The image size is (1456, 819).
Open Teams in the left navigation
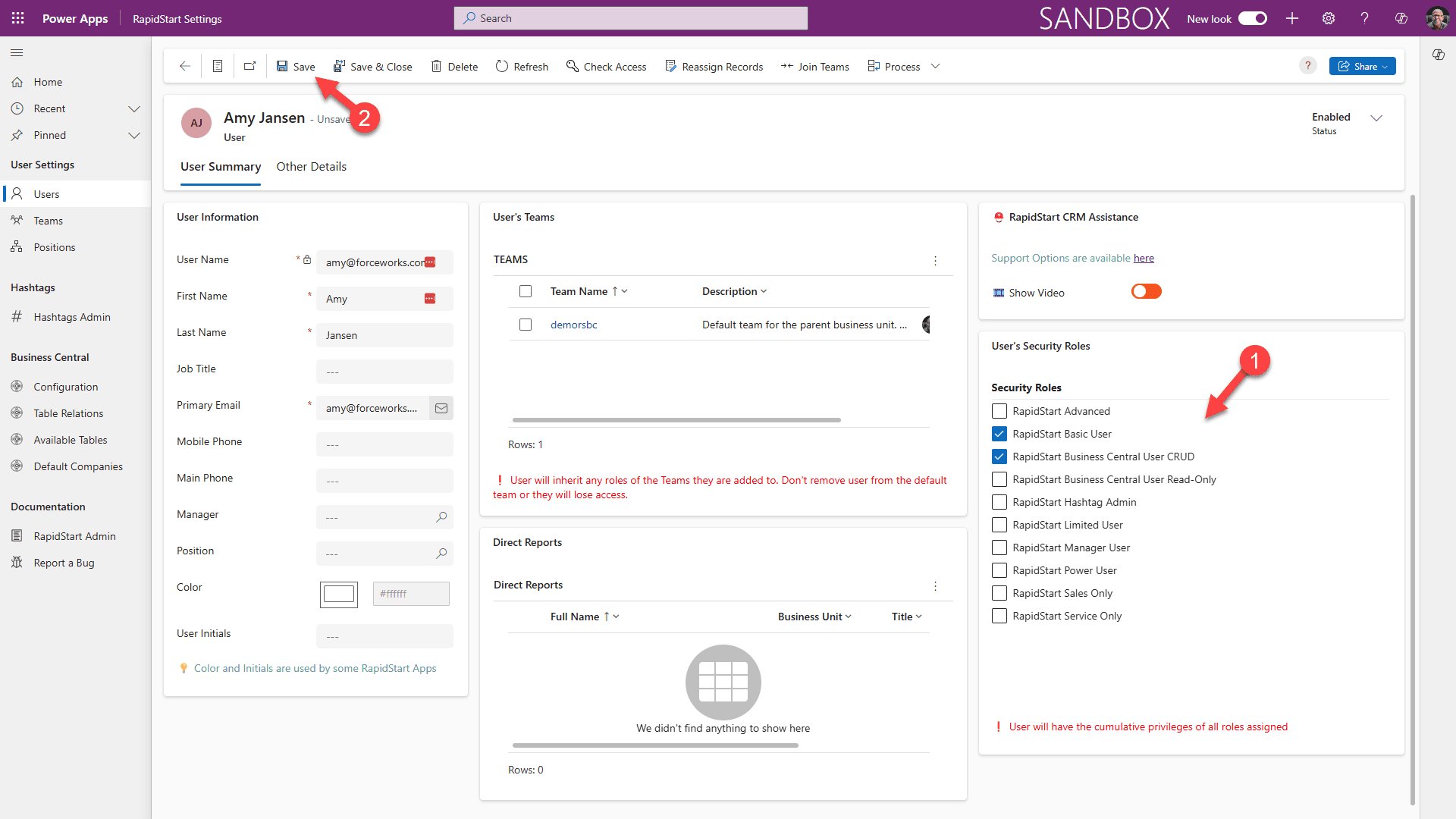pos(48,221)
